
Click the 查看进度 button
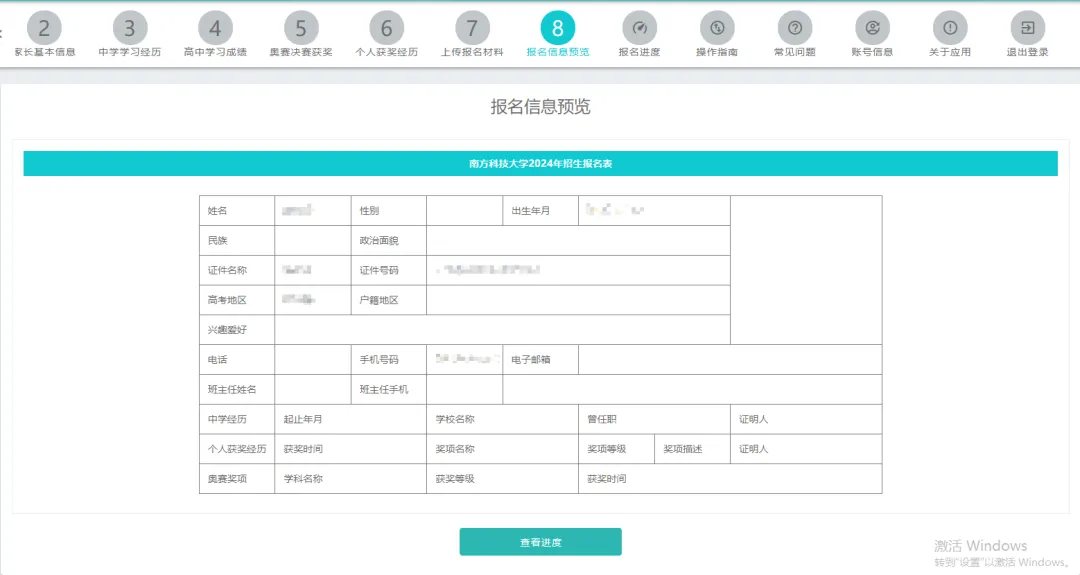point(541,542)
